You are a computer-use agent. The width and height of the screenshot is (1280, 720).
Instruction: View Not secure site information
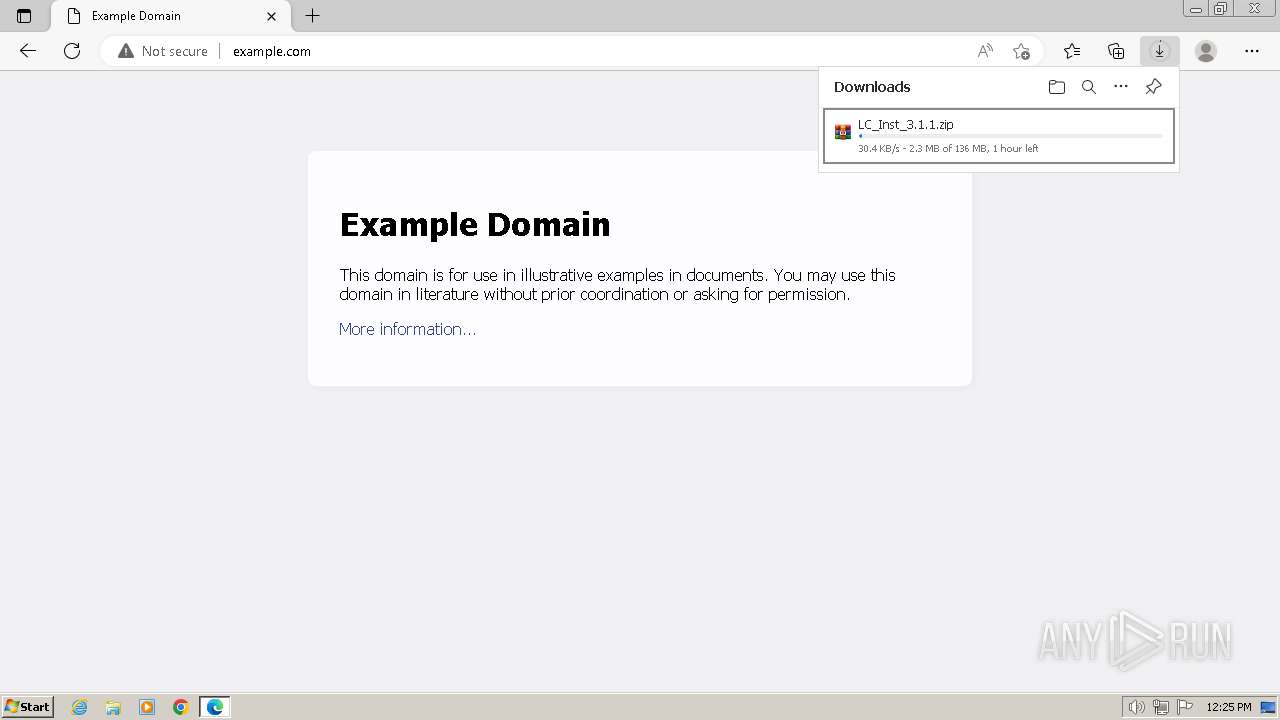[163, 51]
